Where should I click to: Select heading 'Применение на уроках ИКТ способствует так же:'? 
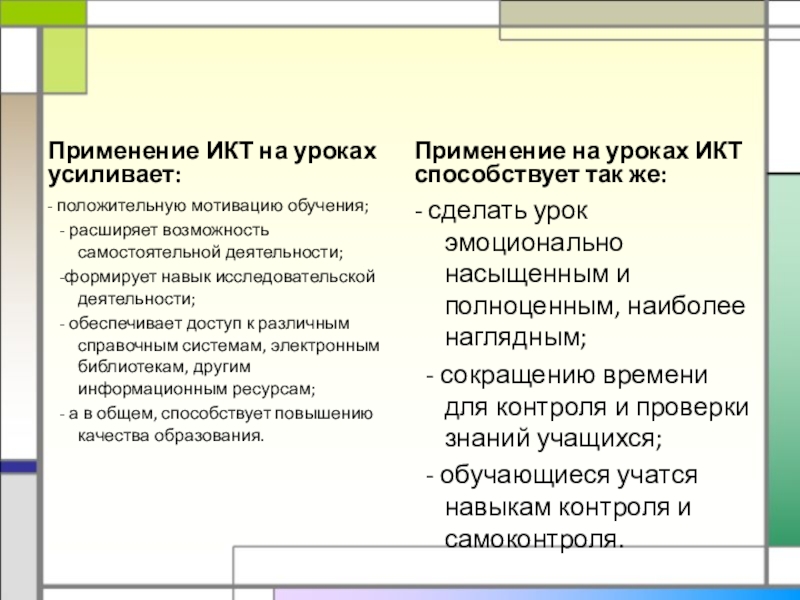578,163
